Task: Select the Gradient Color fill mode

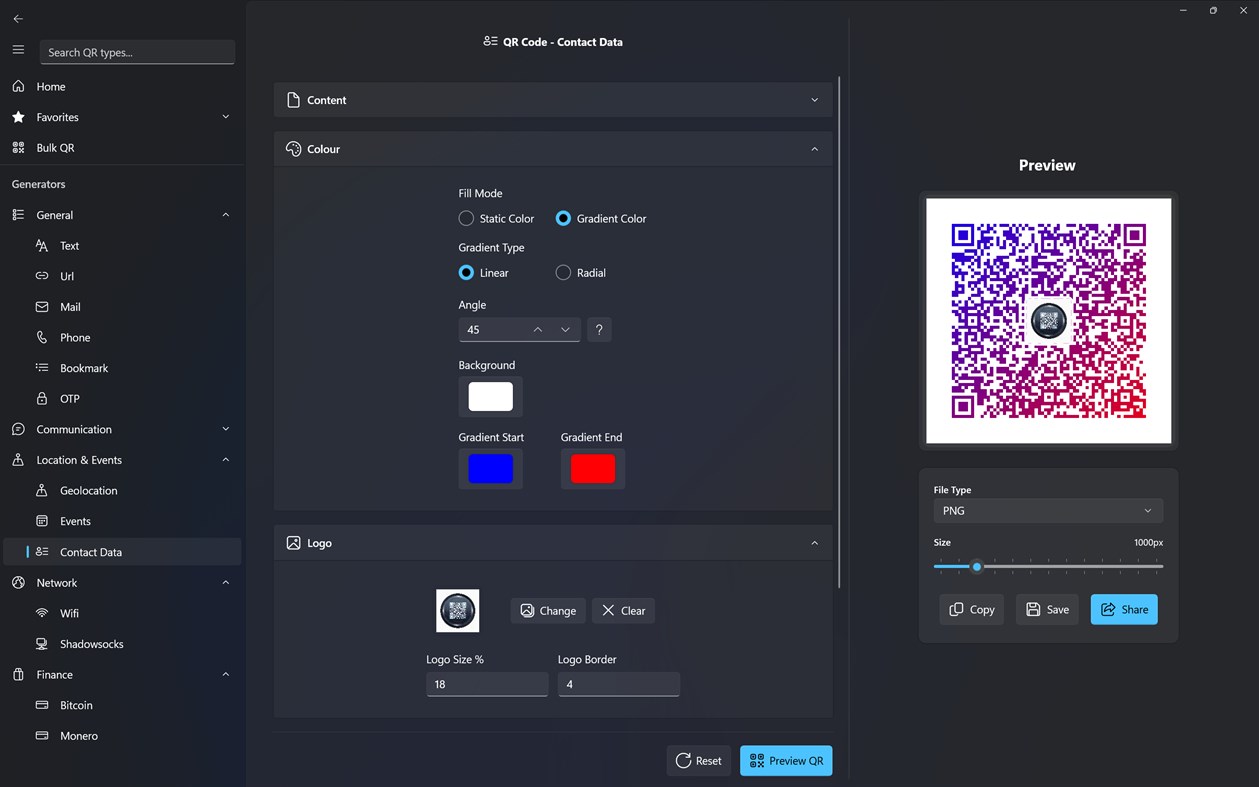Action: (x=564, y=218)
